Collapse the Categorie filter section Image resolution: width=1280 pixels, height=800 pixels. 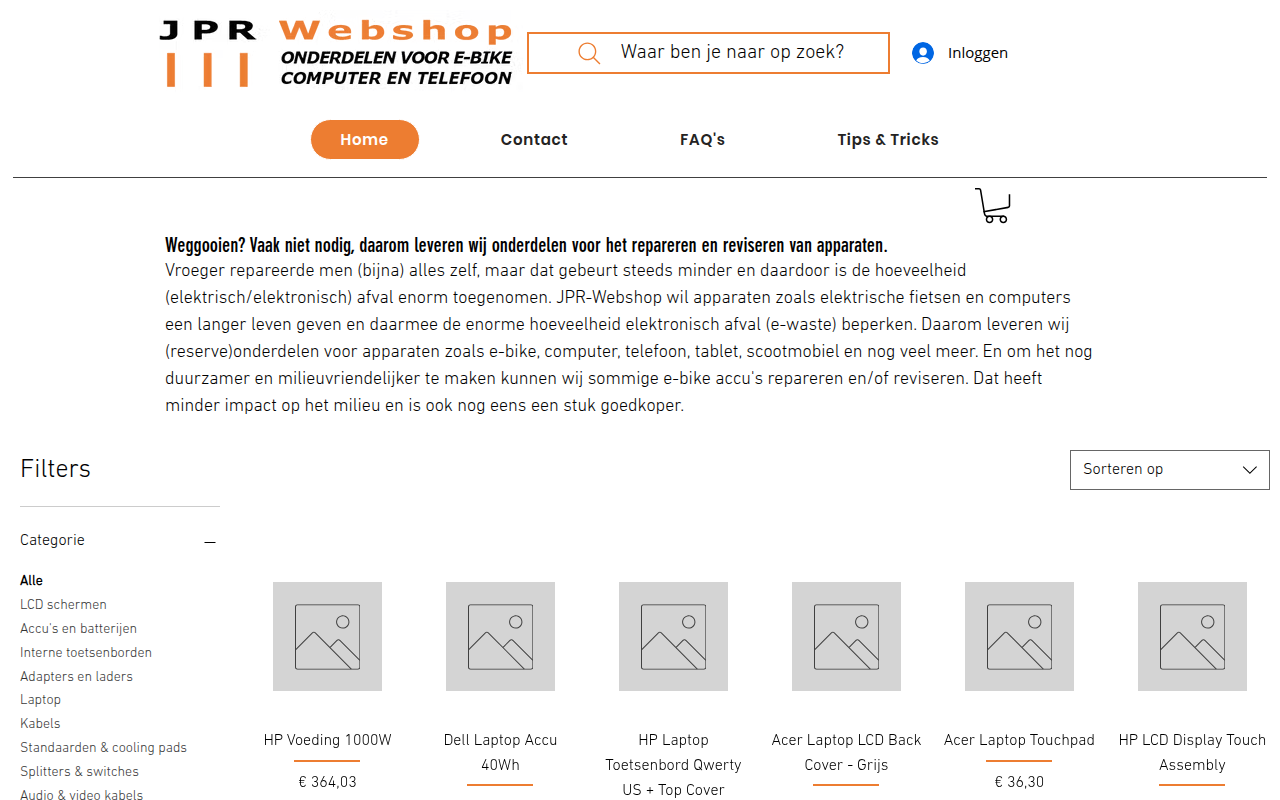click(210, 541)
